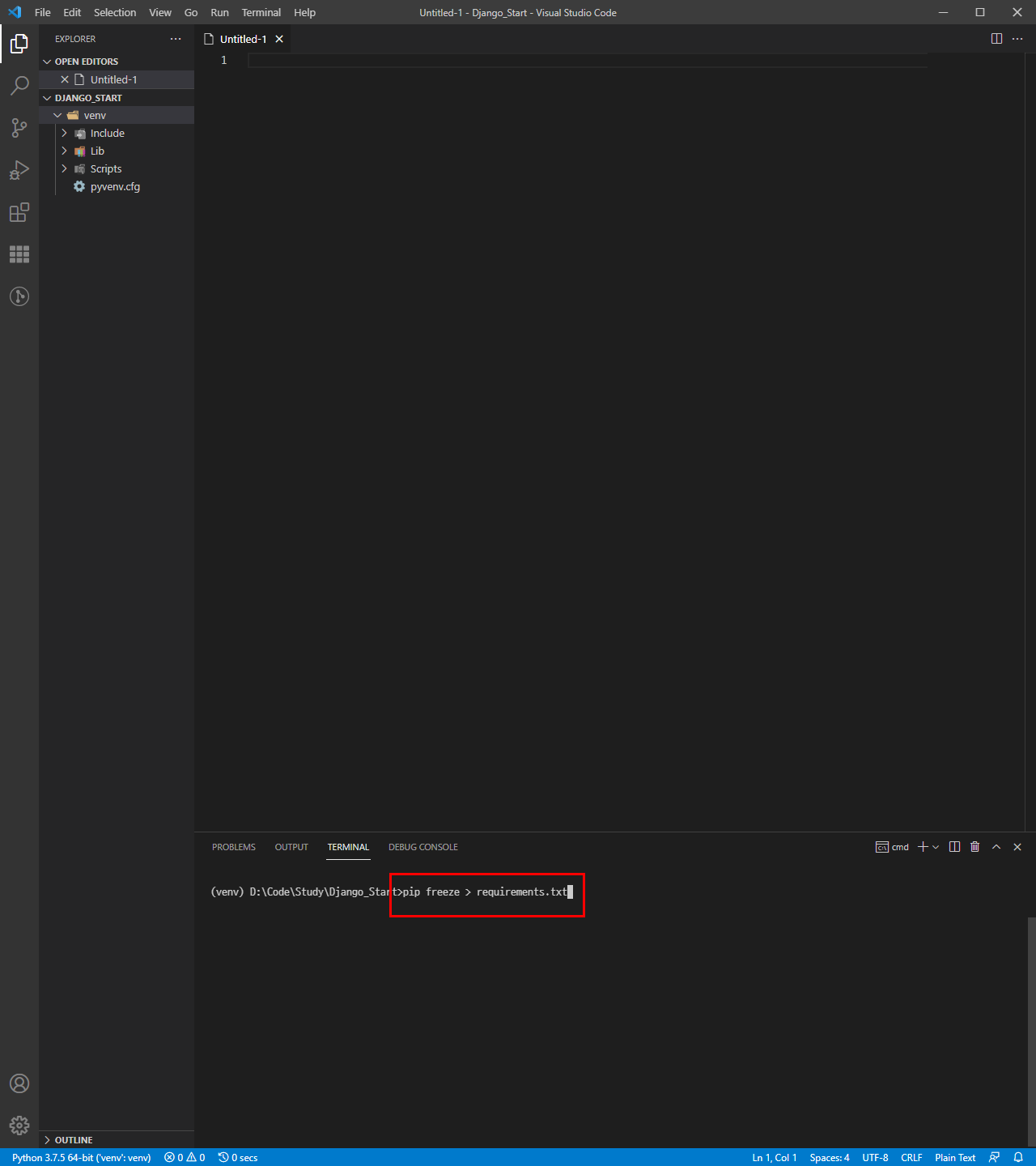Open the Run menu

pos(219,12)
